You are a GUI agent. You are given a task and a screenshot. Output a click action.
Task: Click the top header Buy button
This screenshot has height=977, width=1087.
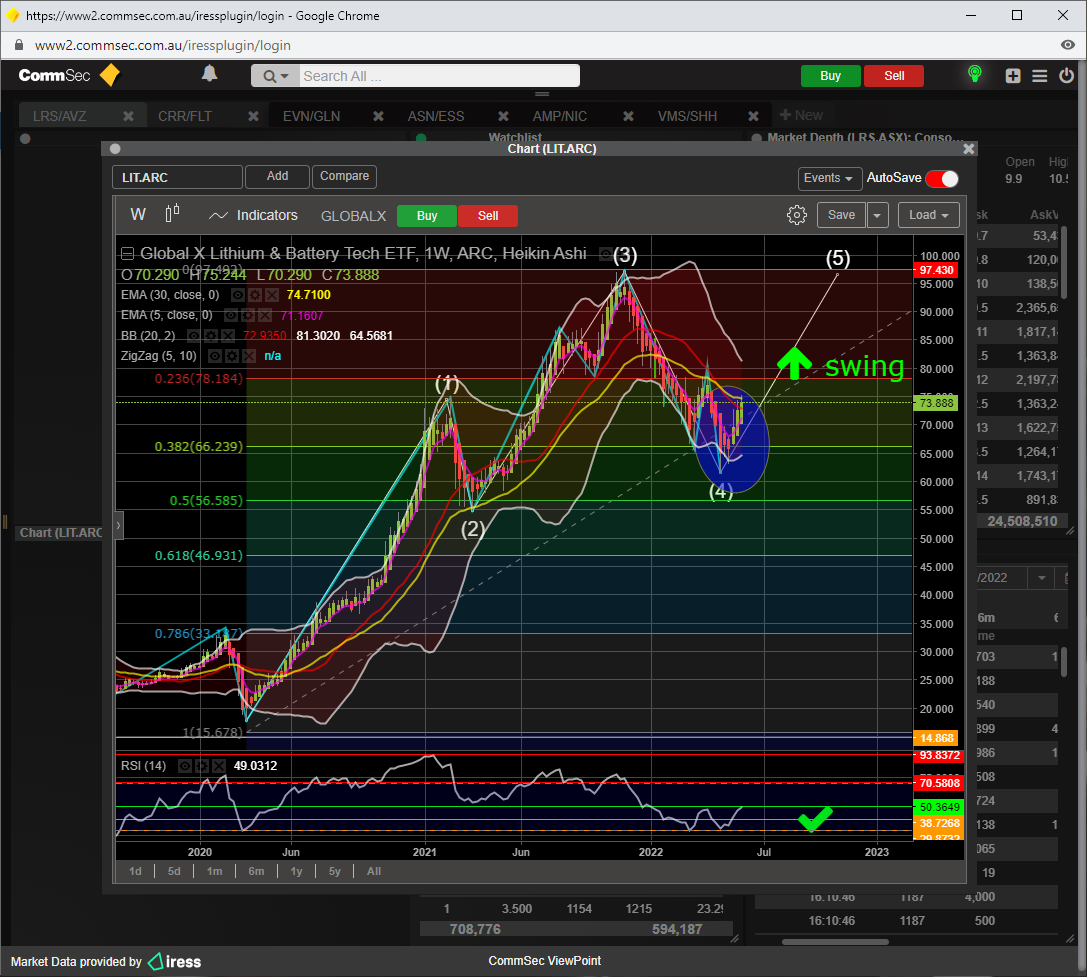pyautogui.click(x=831, y=76)
